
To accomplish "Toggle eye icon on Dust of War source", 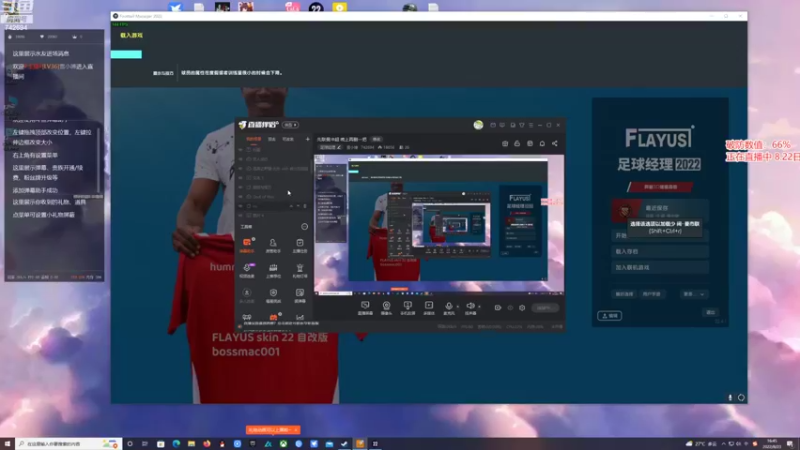I will [241, 196].
